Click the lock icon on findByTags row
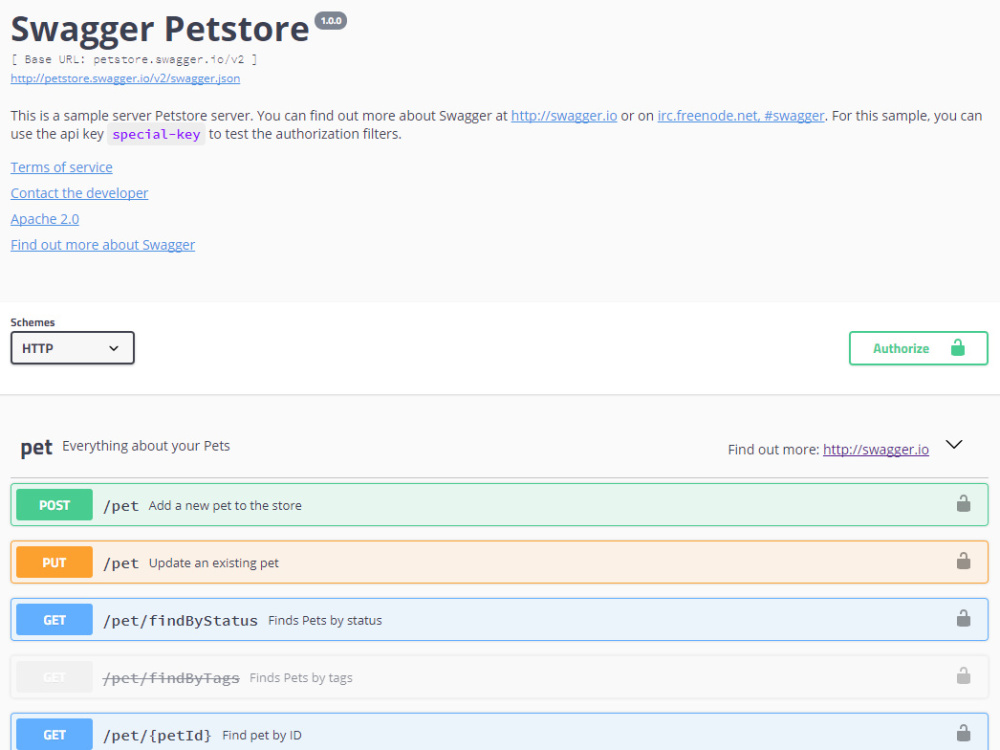 click(963, 676)
